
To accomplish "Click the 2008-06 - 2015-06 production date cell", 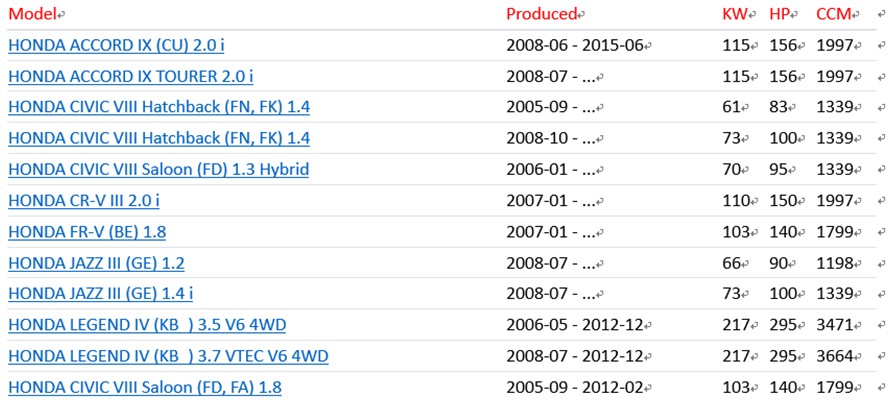I will pyautogui.click(x=575, y=45).
